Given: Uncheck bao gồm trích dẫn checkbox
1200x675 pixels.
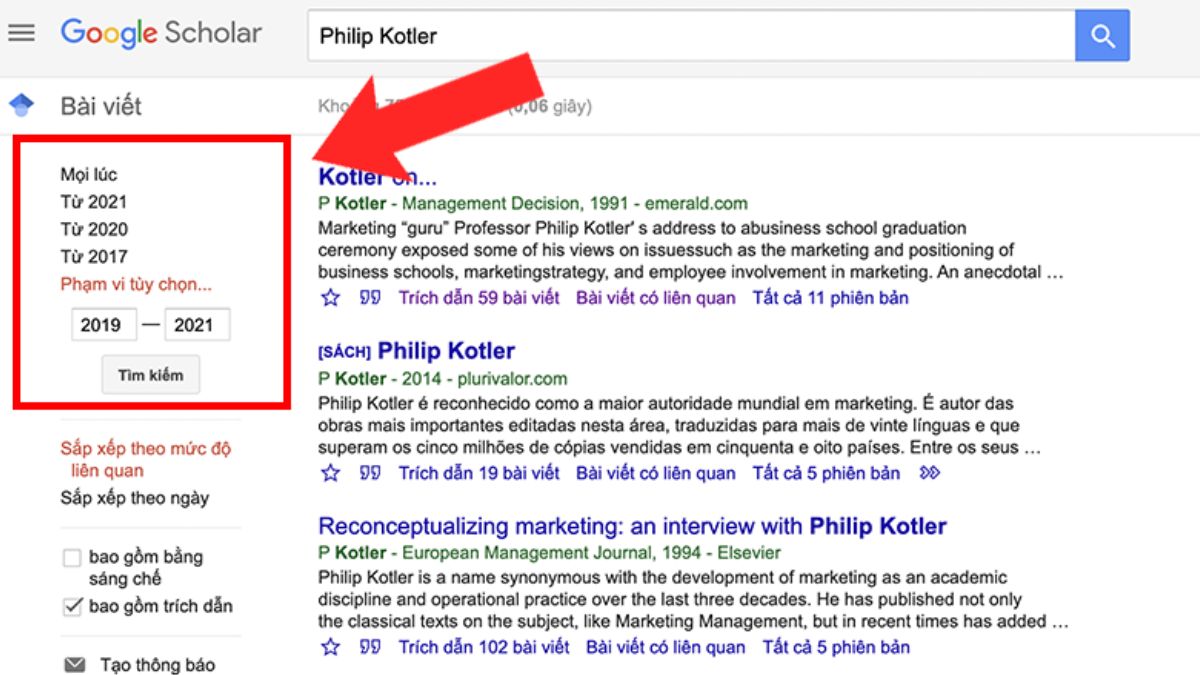Looking at the screenshot, I should pos(72,606).
